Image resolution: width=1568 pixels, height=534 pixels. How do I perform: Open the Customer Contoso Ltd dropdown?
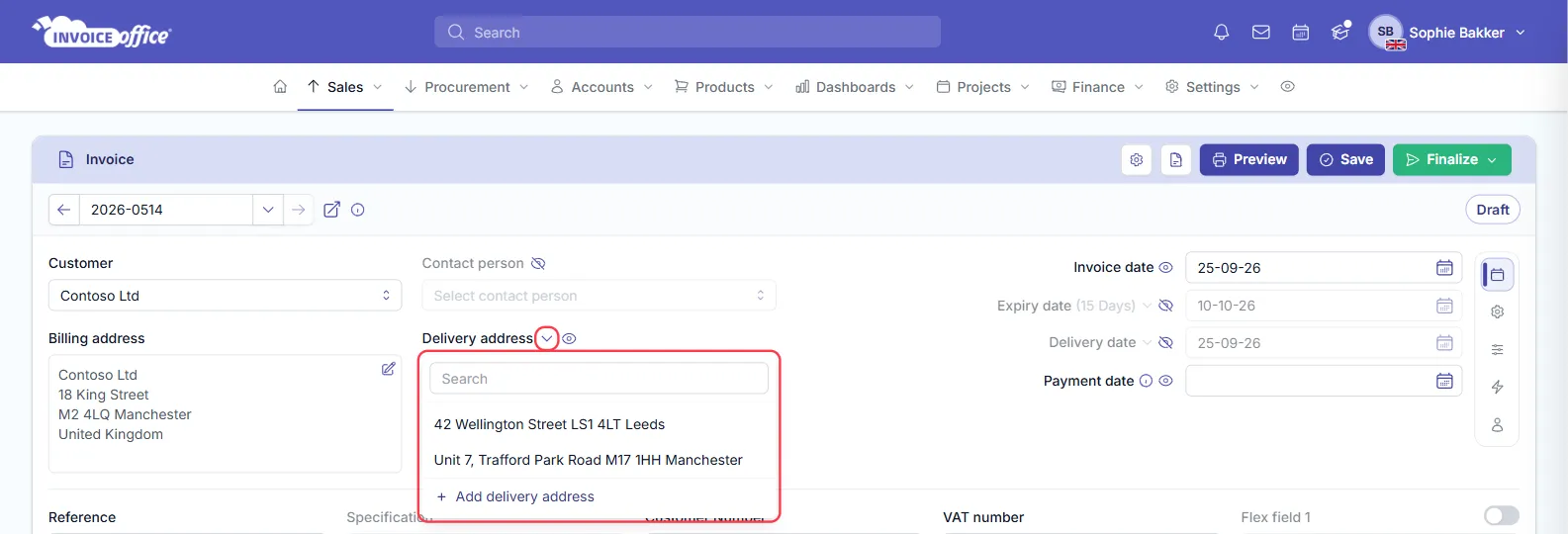point(225,296)
